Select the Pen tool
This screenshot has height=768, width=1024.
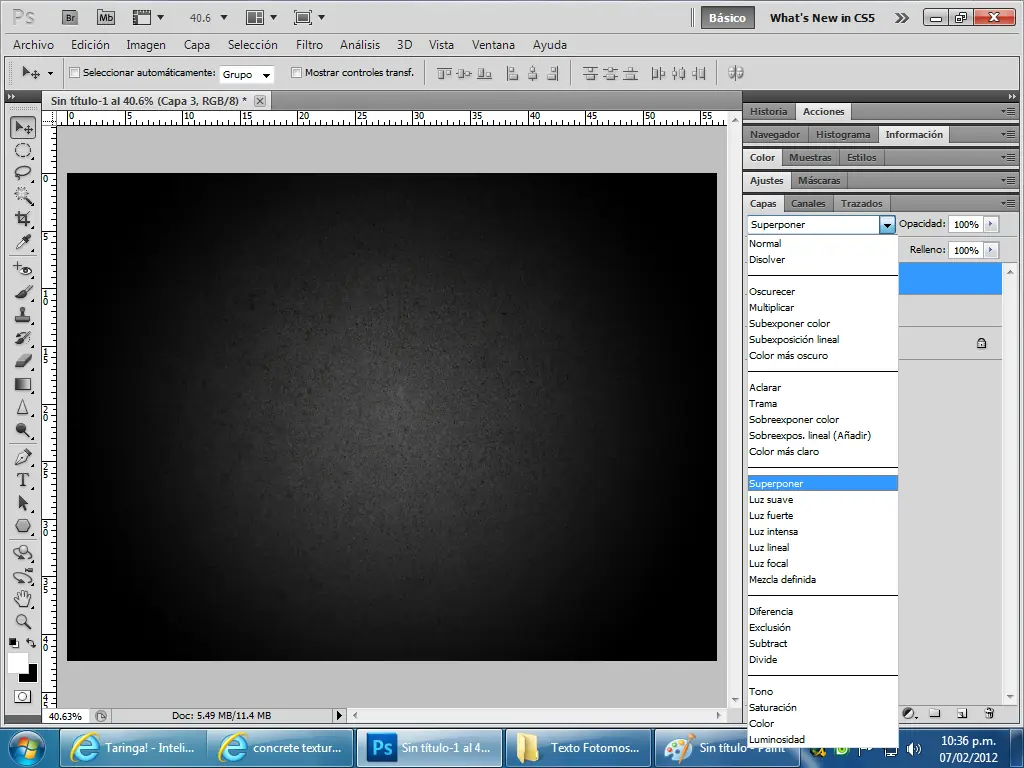tap(22, 457)
